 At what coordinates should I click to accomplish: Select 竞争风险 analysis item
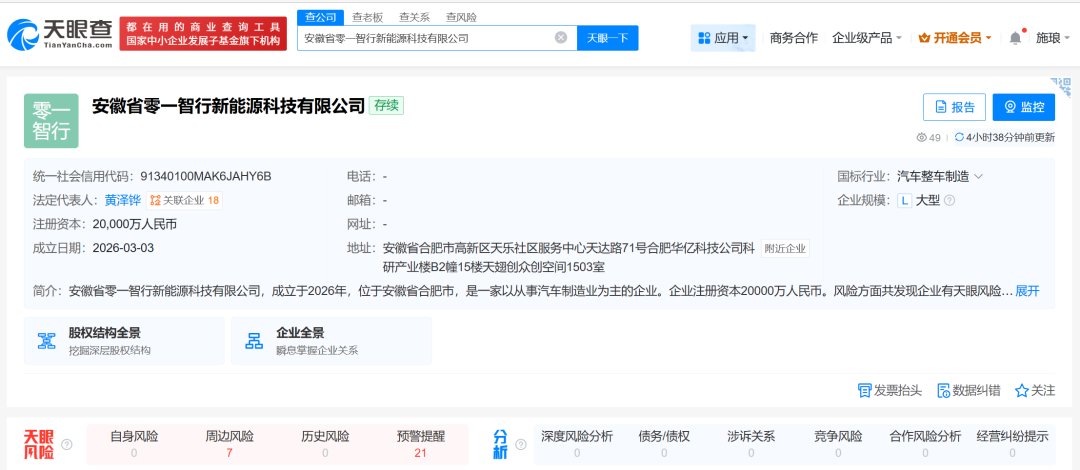(x=838, y=445)
